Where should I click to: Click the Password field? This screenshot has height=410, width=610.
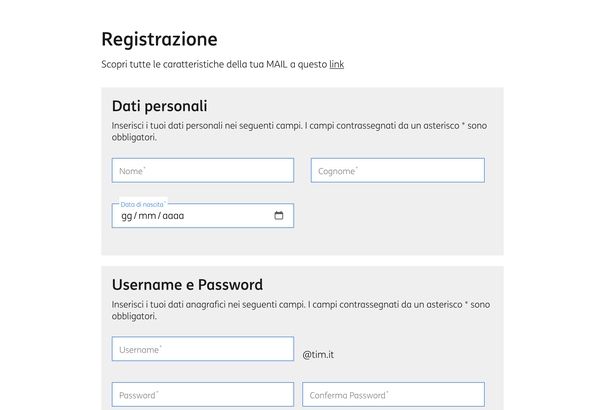click(202, 395)
